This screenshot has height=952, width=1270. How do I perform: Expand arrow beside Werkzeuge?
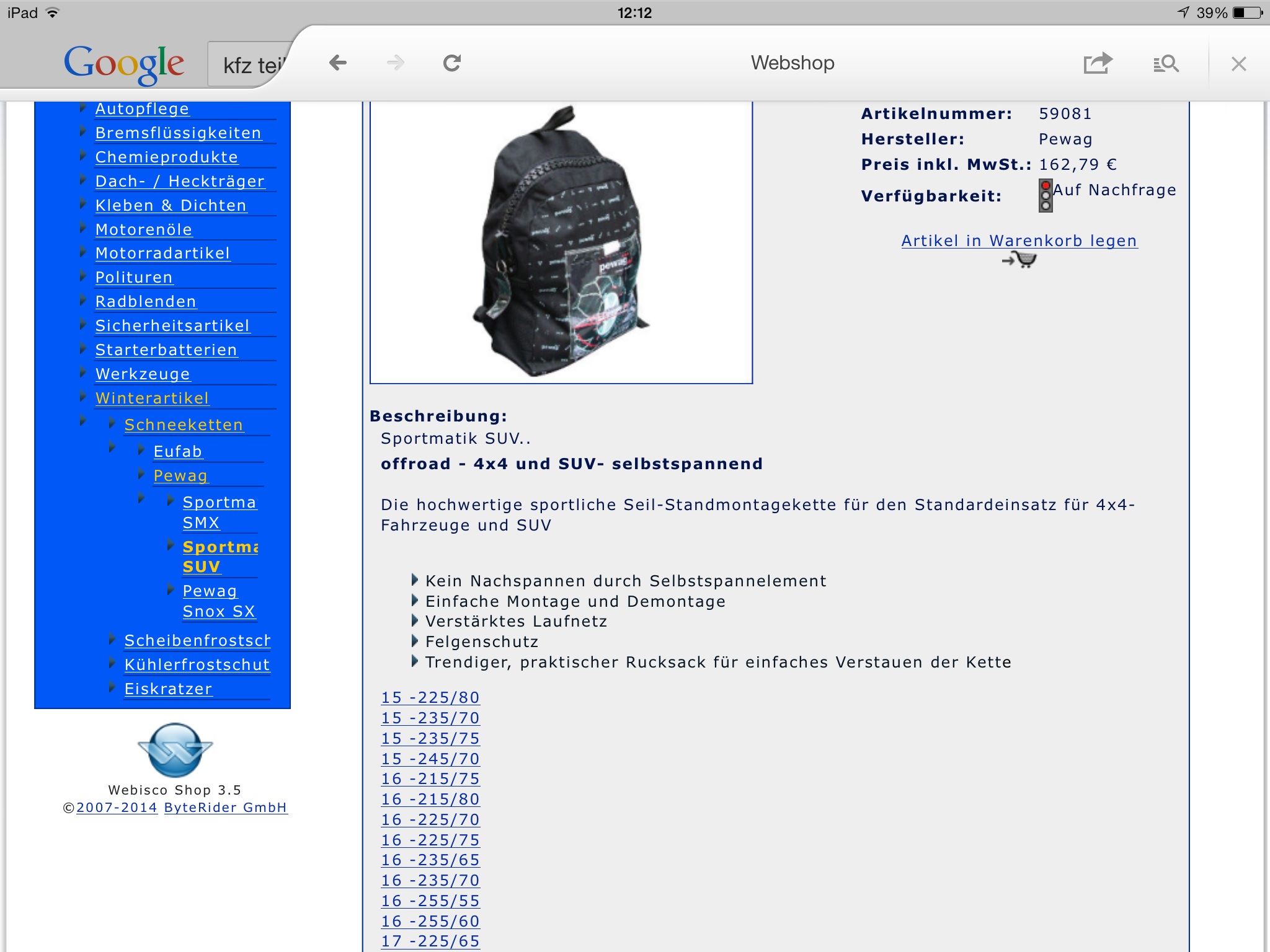click(82, 372)
